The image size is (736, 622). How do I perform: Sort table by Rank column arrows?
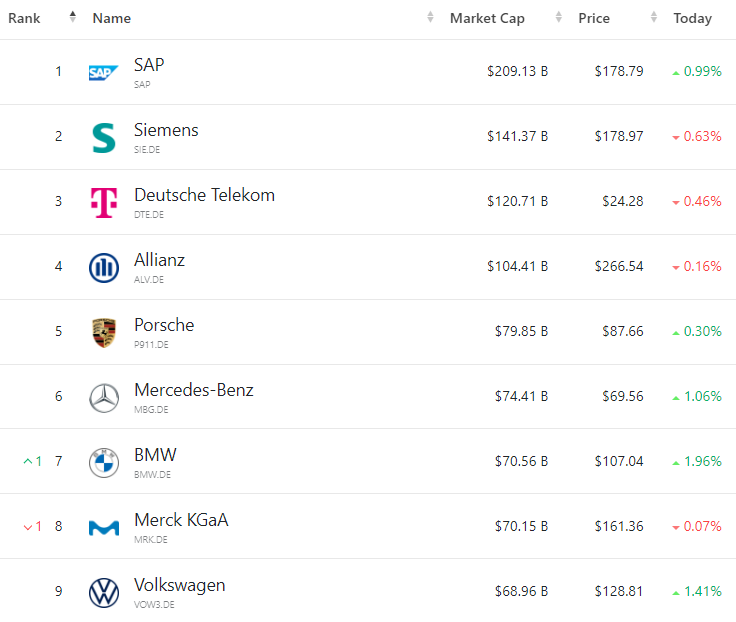click(72, 18)
